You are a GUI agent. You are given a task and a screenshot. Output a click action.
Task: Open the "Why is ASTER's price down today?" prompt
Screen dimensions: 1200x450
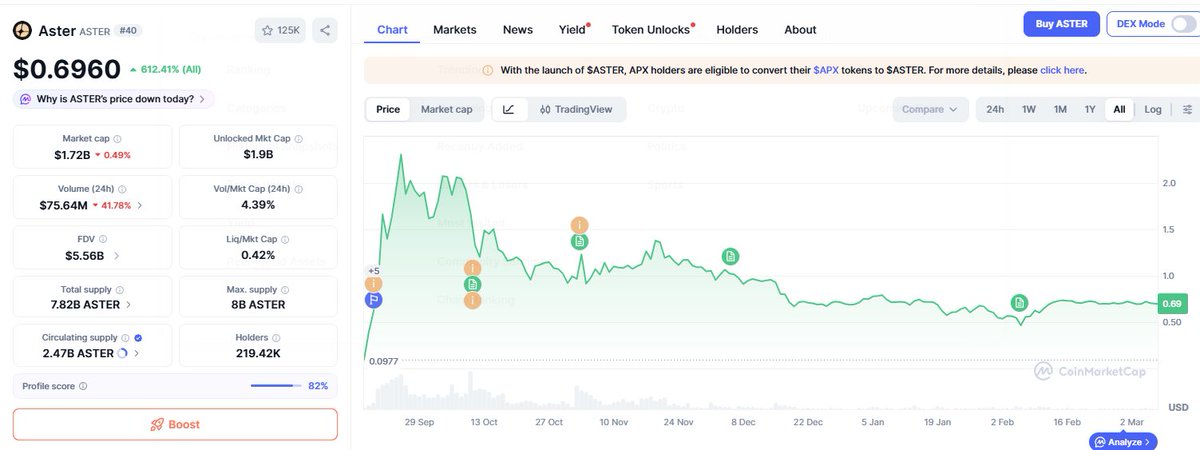pyautogui.click(x=113, y=99)
